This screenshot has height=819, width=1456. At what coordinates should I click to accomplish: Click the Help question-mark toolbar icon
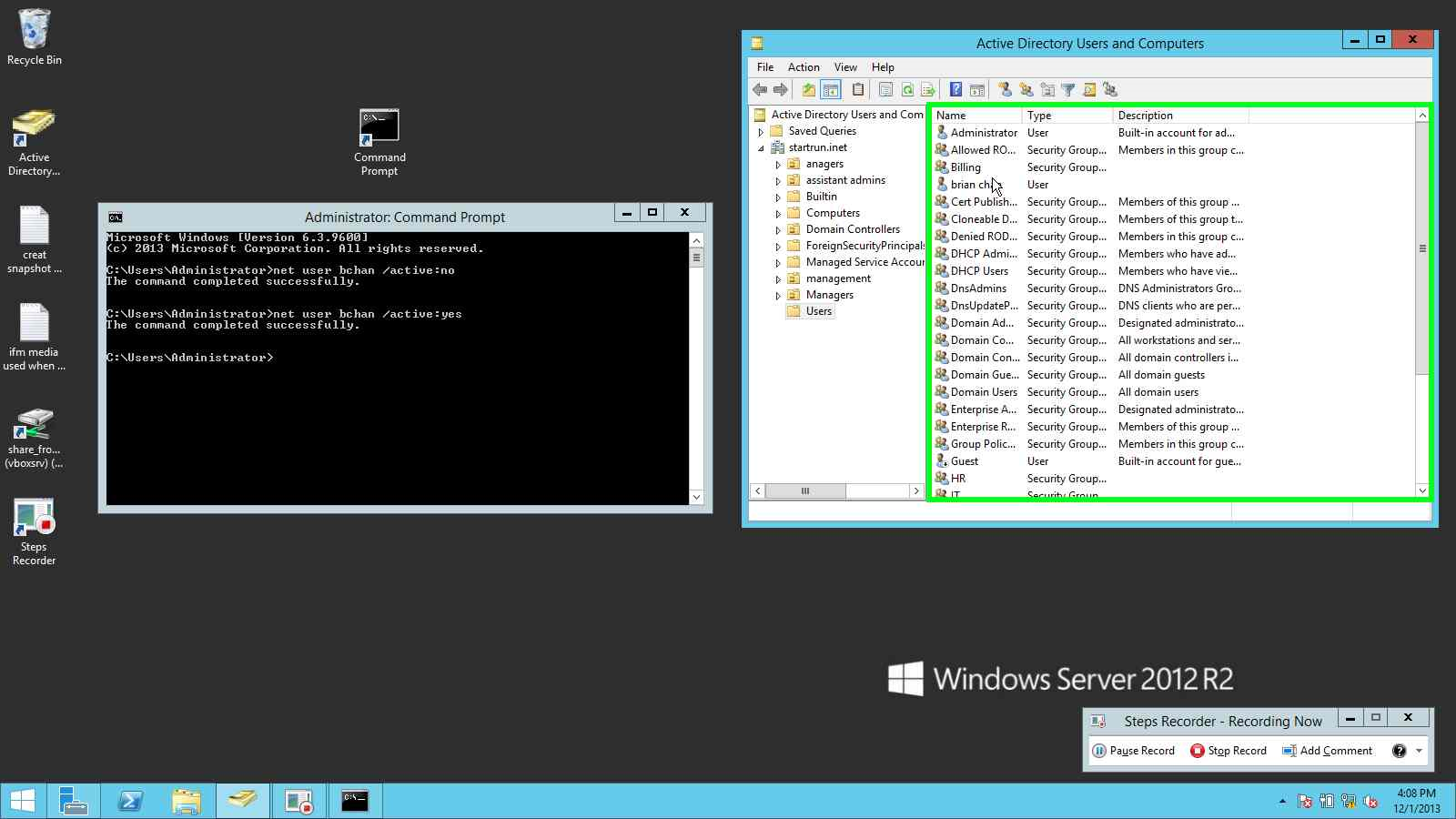955,89
